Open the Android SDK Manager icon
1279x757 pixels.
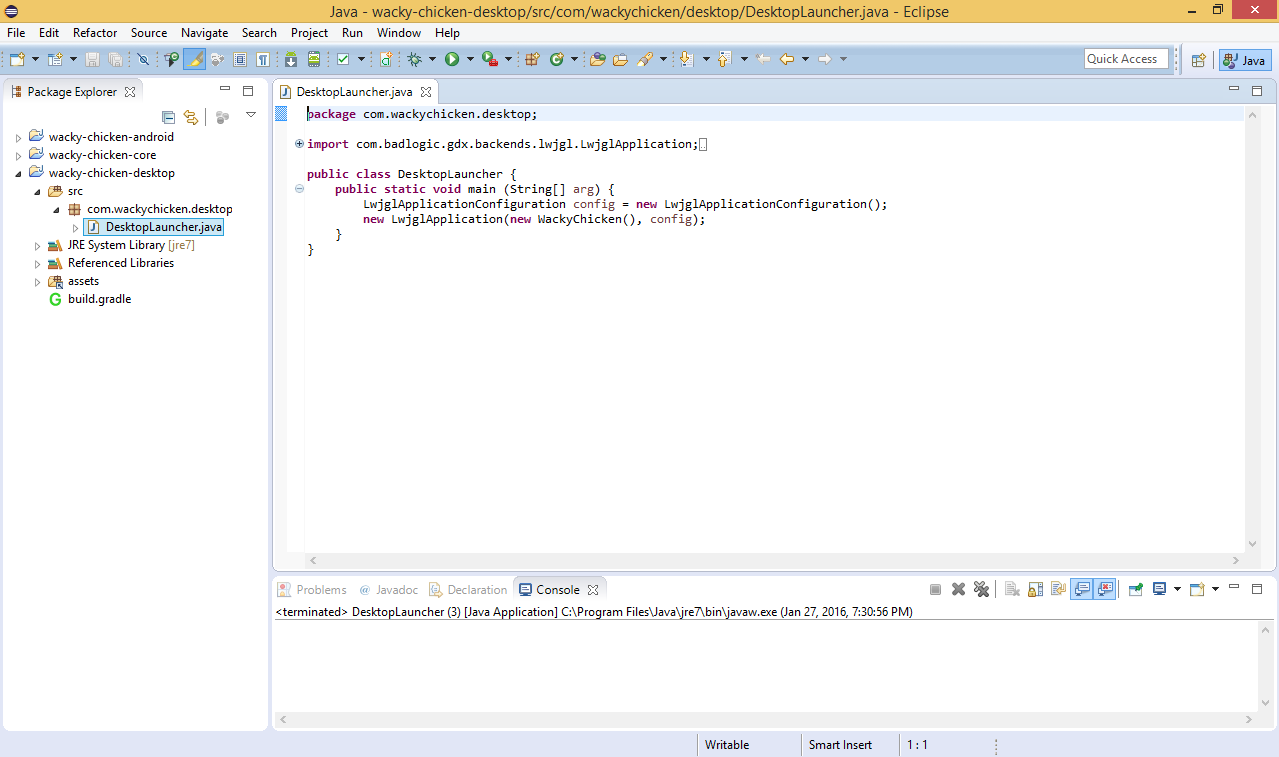pos(291,60)
